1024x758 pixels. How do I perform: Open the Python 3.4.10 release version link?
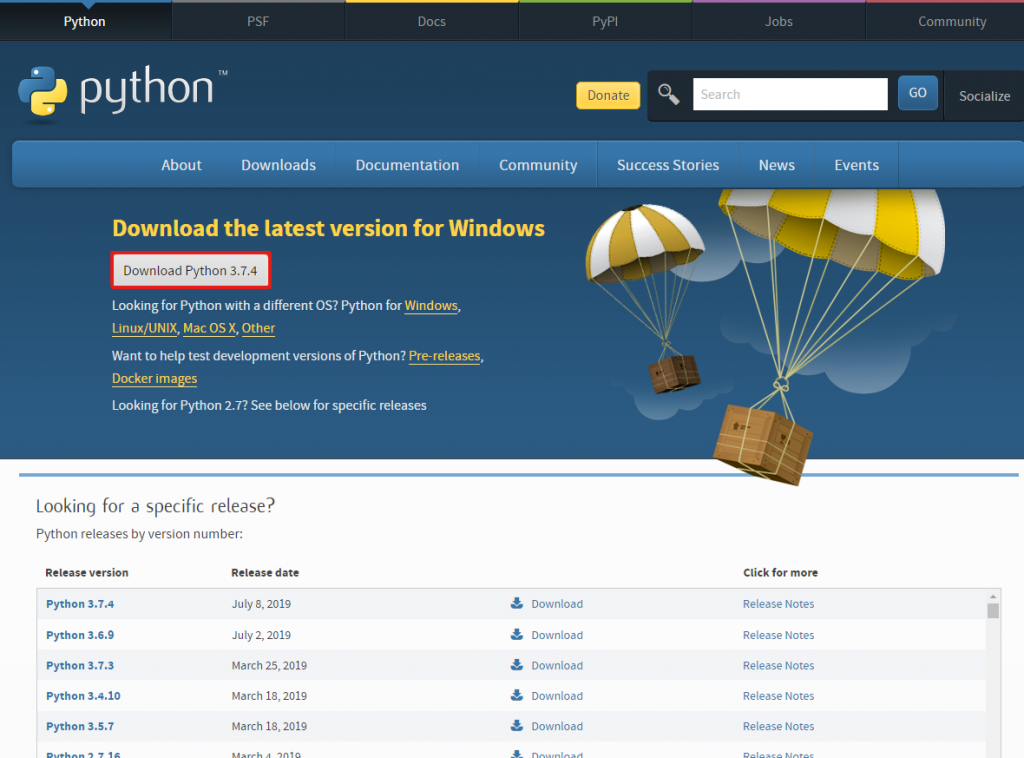click(83, 696)
